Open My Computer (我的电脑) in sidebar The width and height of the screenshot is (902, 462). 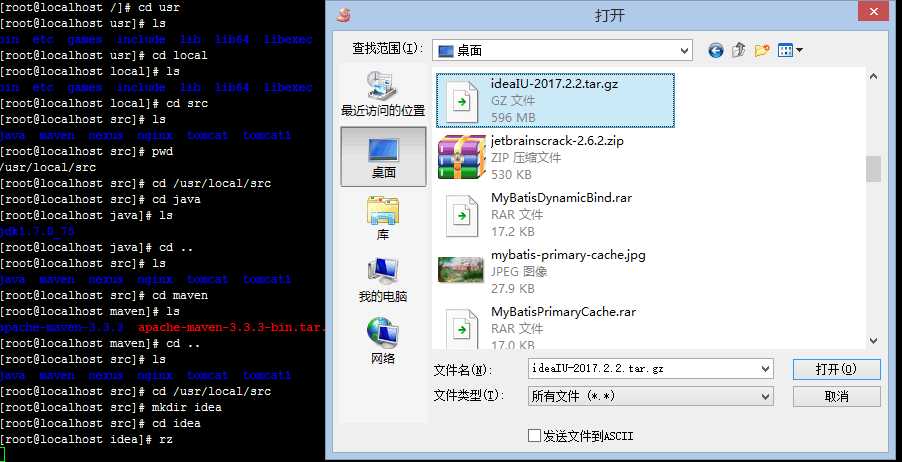[x=383, y=280]
